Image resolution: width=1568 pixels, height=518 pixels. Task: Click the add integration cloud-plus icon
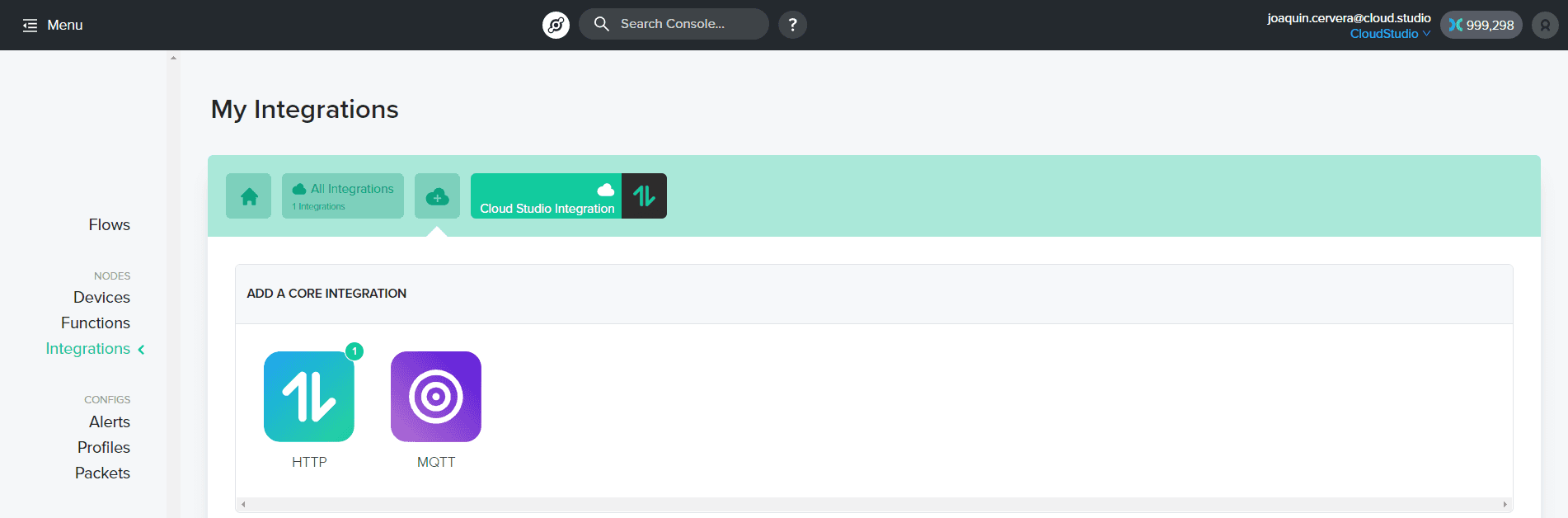click(437, 196)
